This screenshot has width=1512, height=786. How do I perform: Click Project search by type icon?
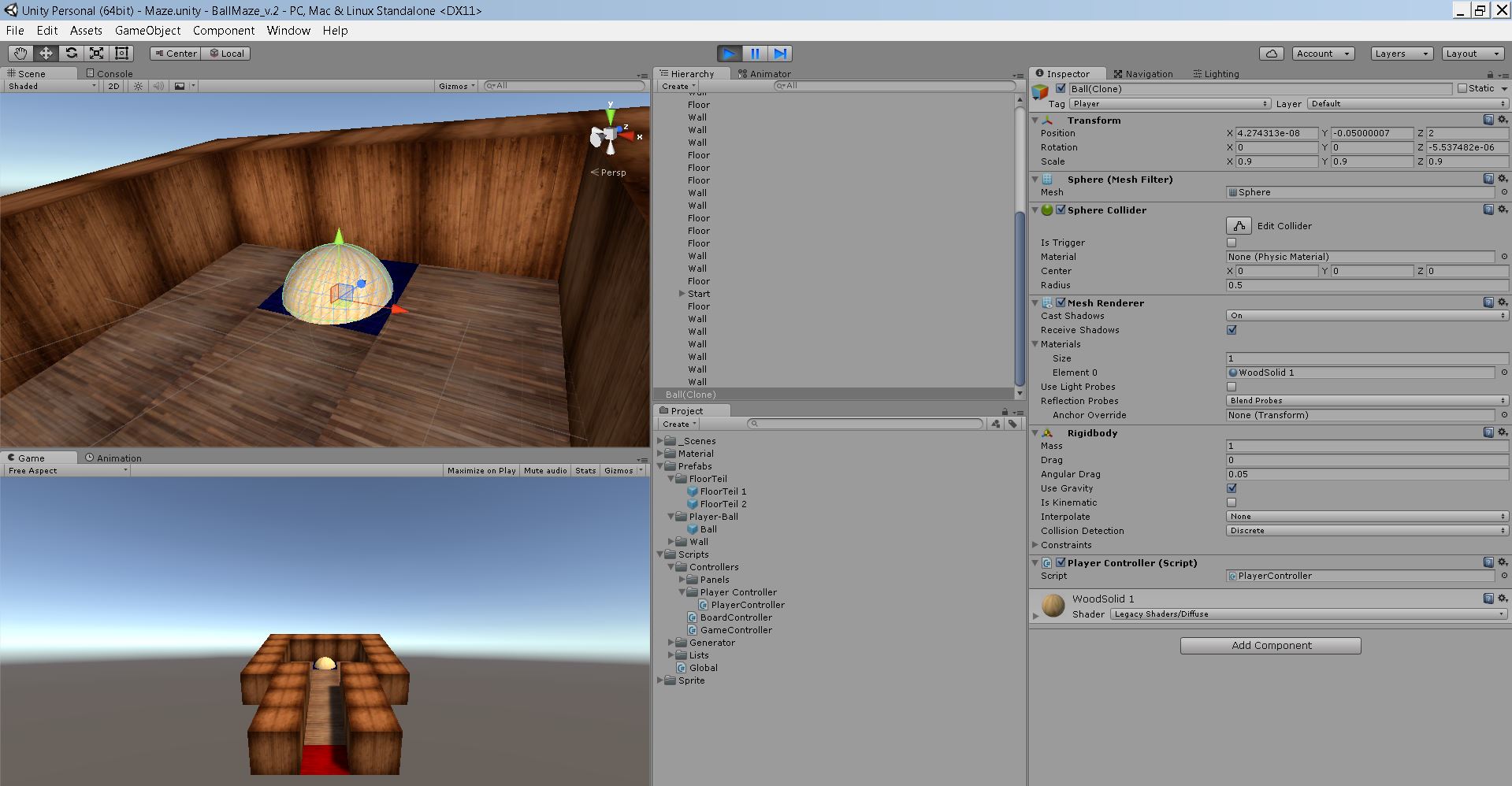coord(996,424)
